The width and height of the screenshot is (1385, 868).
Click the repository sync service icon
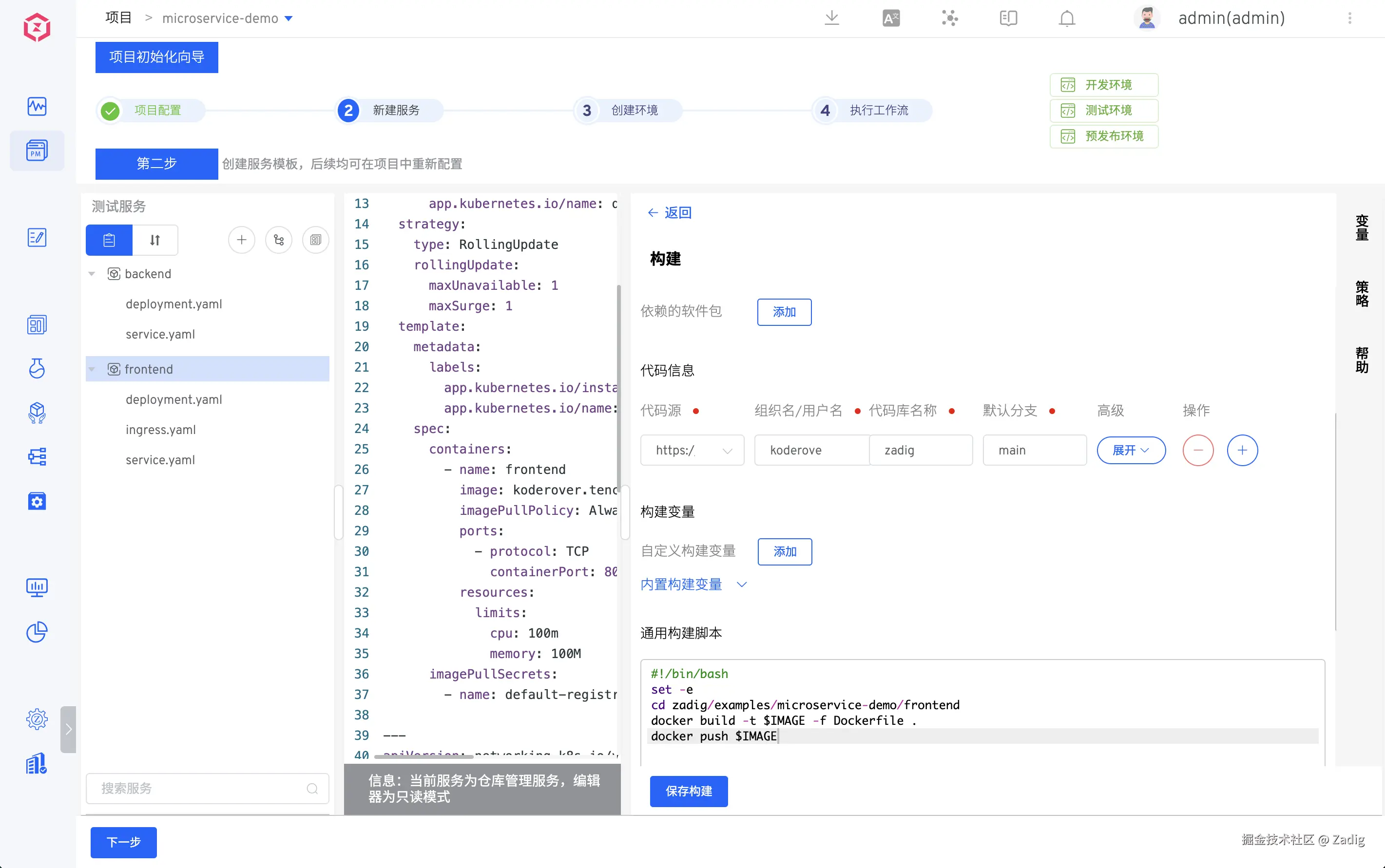pyautogui.click(x=278, y=240)
